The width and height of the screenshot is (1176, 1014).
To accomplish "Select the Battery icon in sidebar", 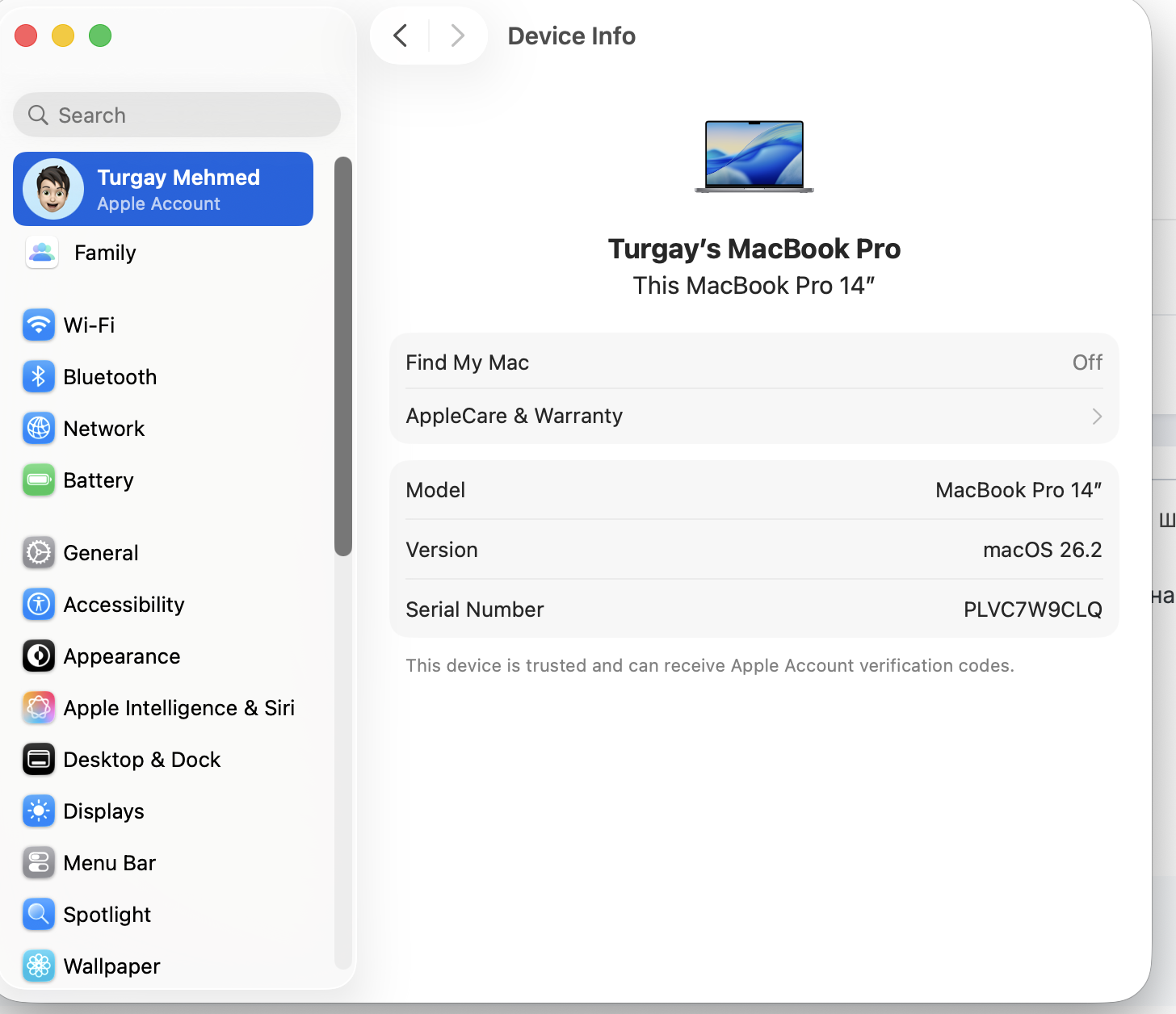I will pyautogui.click(x=39, y=480).
